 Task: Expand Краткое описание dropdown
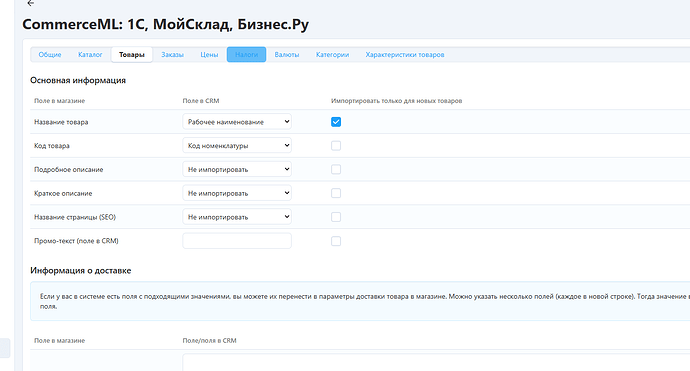[x=237, y=193]
